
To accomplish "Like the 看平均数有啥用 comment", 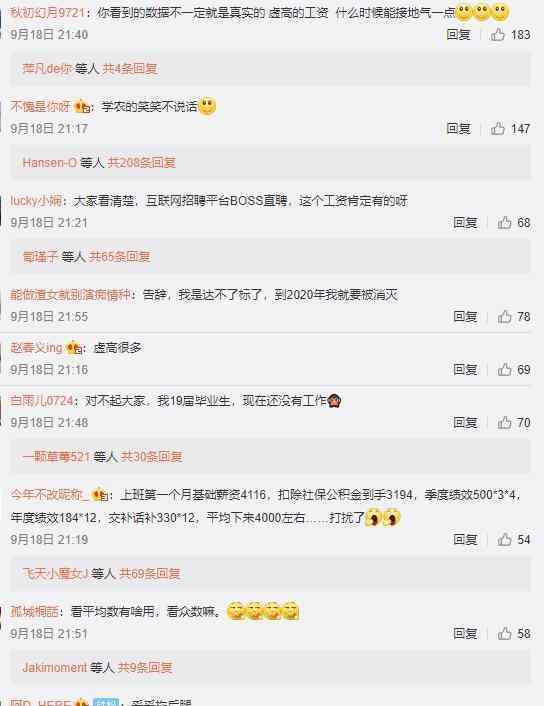I will (504, 634).
